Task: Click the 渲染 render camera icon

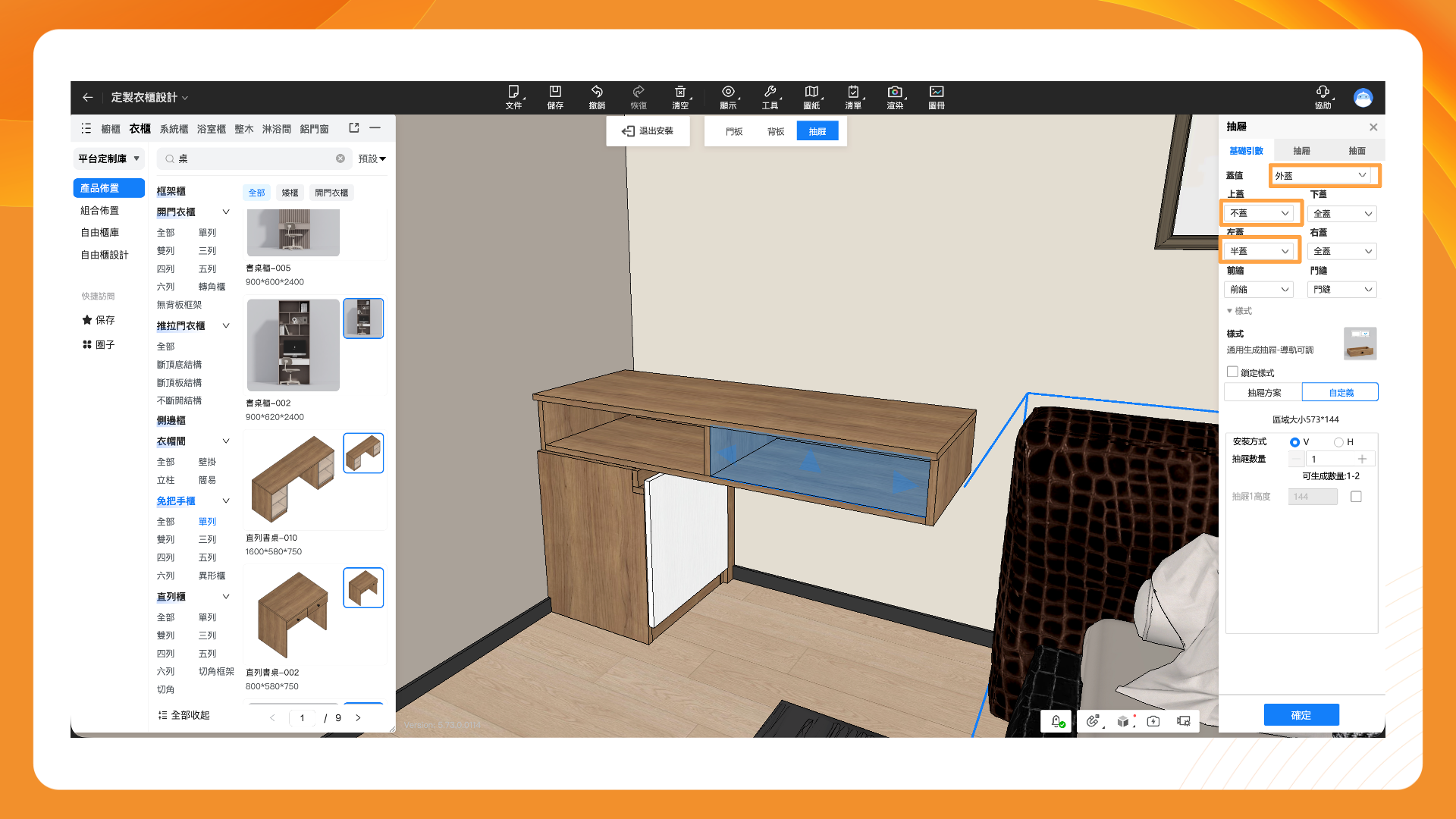Action: pyautogui.click(x=895, y=92)
